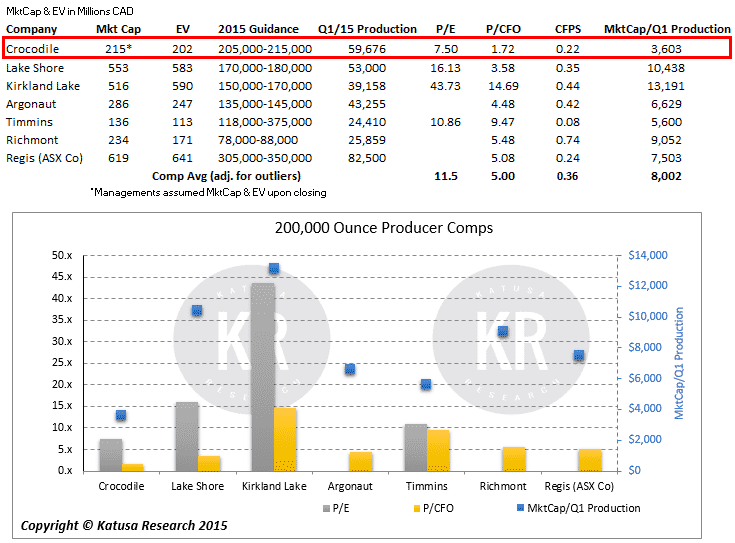Image resolution: width=735 pixels, height=543 pixels.
Task: Select the 2015 Guidance column header
Action: point(258,29)
